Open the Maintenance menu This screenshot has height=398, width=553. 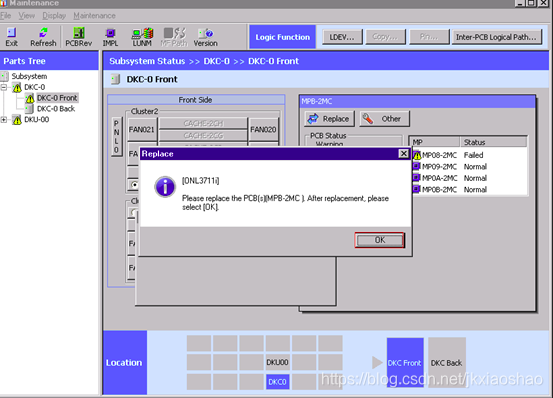point(94,16)
